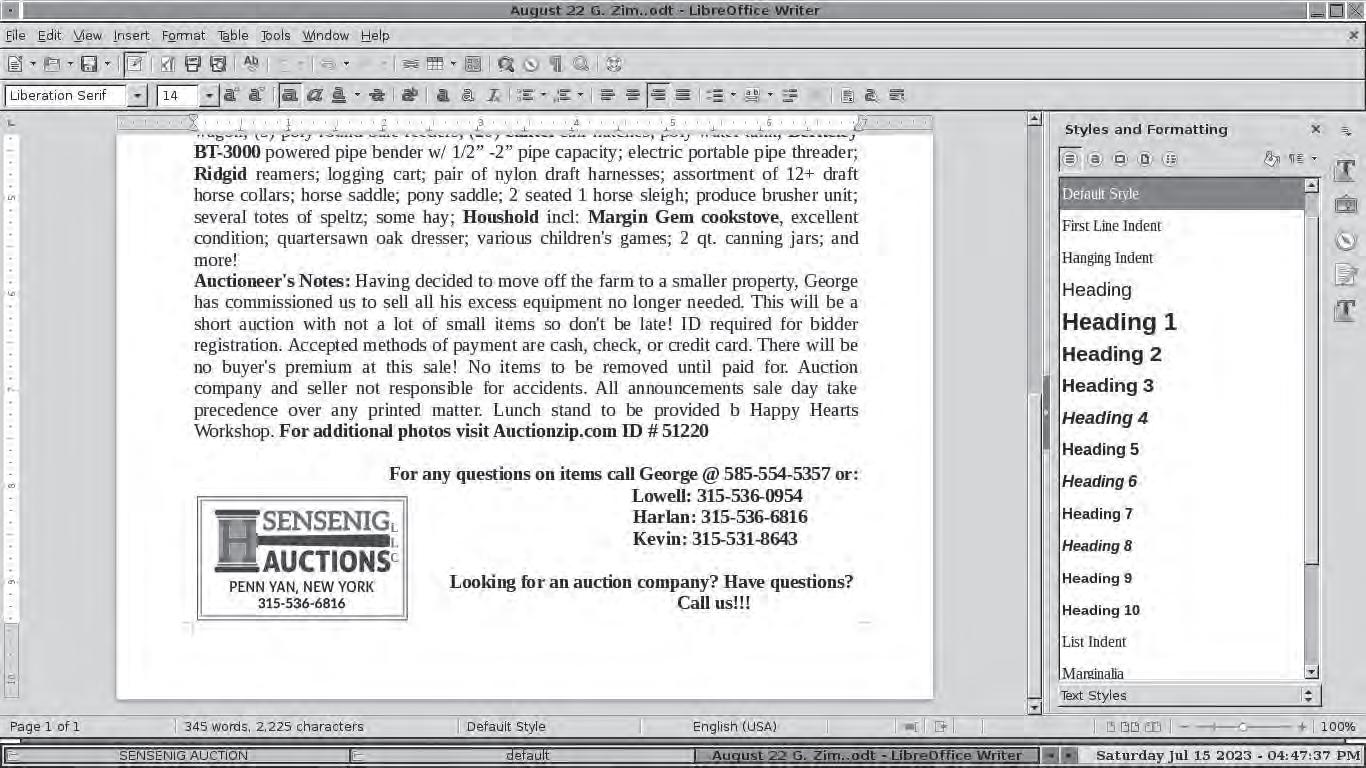Screen dimensions: 1366x768
Task: Open the Insert menu
Action: [131, 35]
